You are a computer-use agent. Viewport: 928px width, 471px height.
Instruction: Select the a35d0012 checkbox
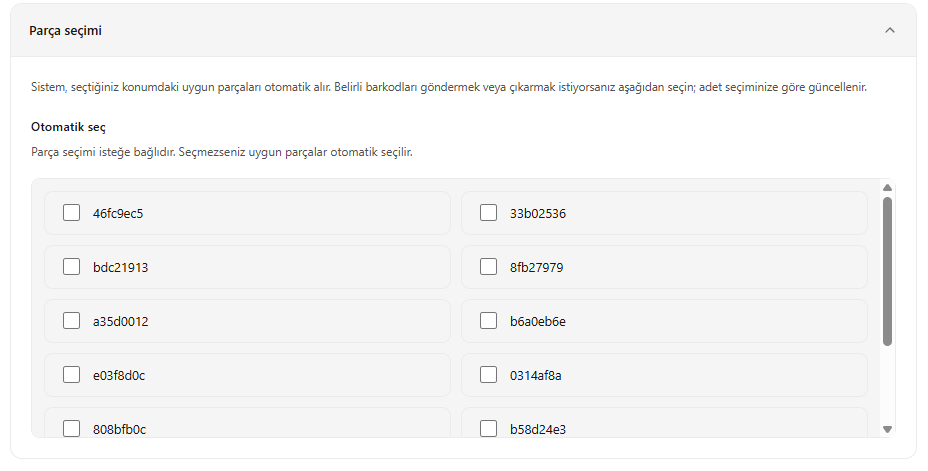coord(72,320)
